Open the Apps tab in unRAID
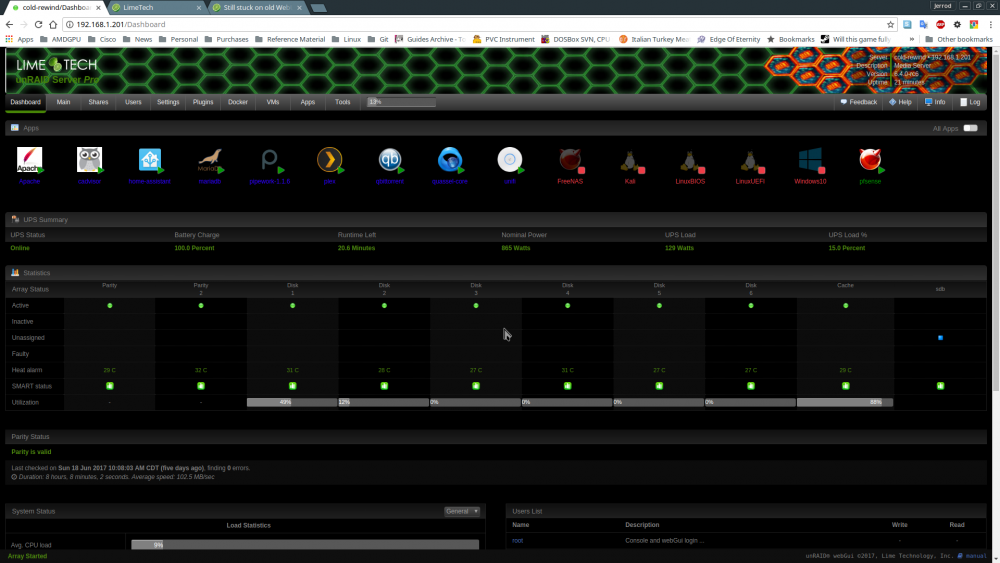The width and height of the screenshot is (1000, 563). [307, 102]
